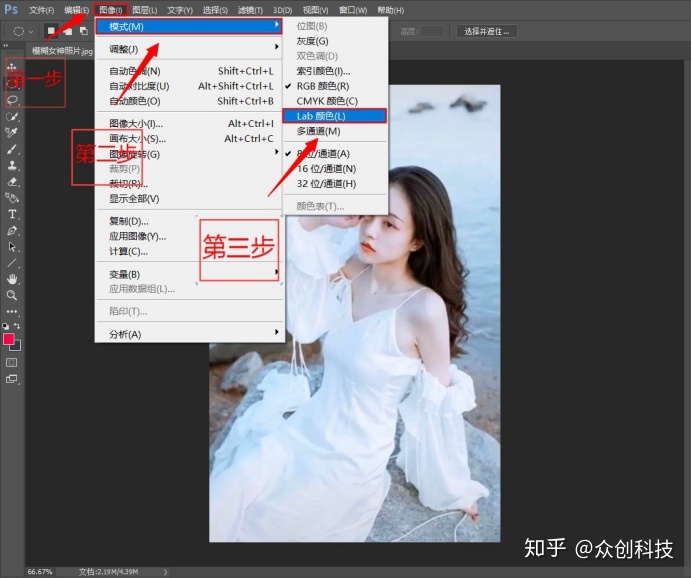This screenshot has height=578, width=692.
Task: Select the Zoom magnifier tool
Action: point(12,295)
